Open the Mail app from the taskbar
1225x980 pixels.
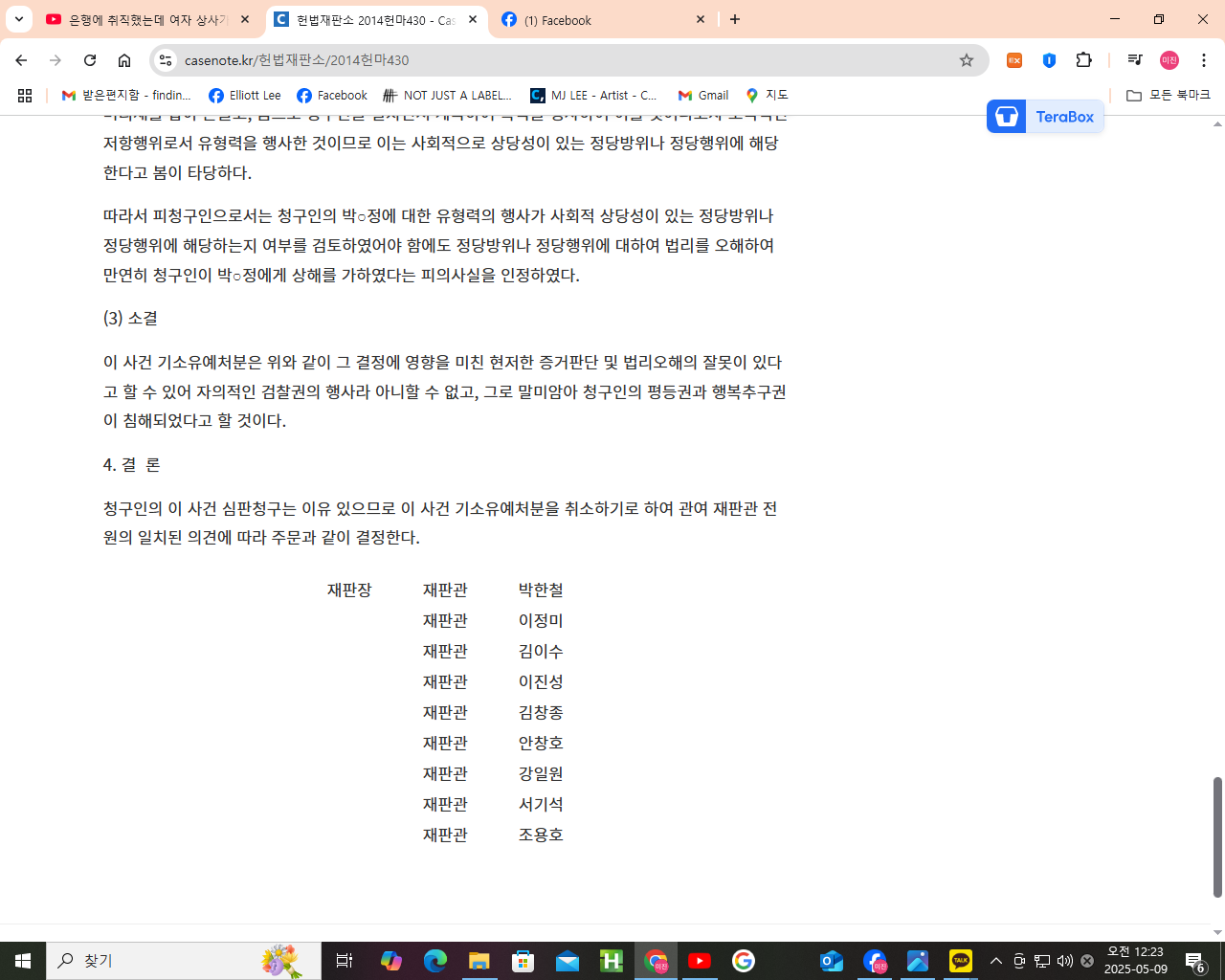(x=568, y=961)
